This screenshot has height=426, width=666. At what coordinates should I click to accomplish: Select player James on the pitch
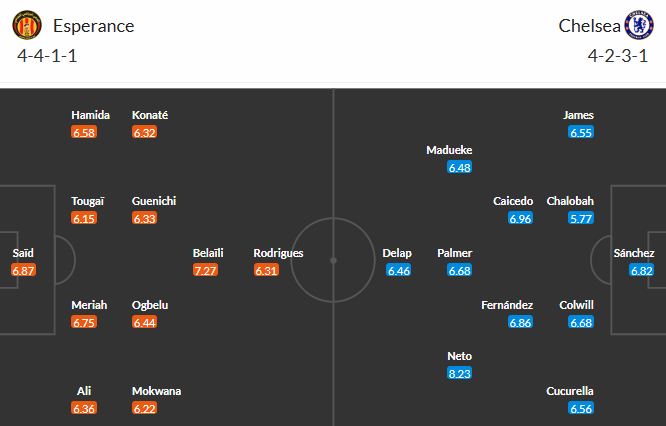(579, 115)
